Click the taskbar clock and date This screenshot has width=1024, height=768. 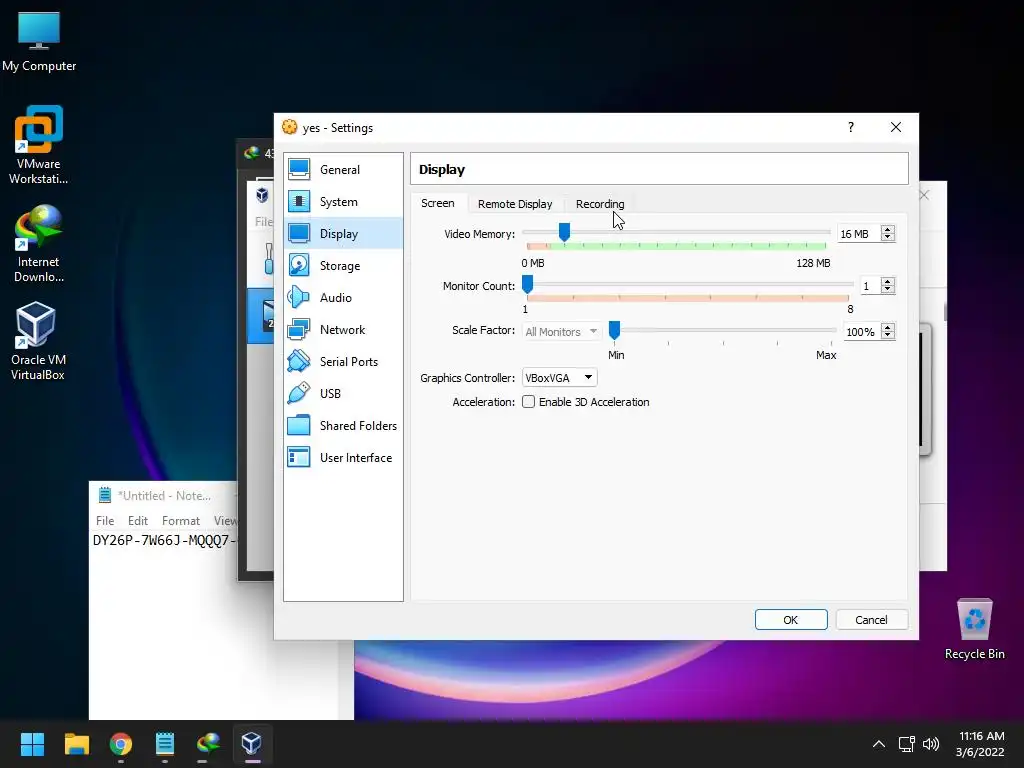[980, 744]
